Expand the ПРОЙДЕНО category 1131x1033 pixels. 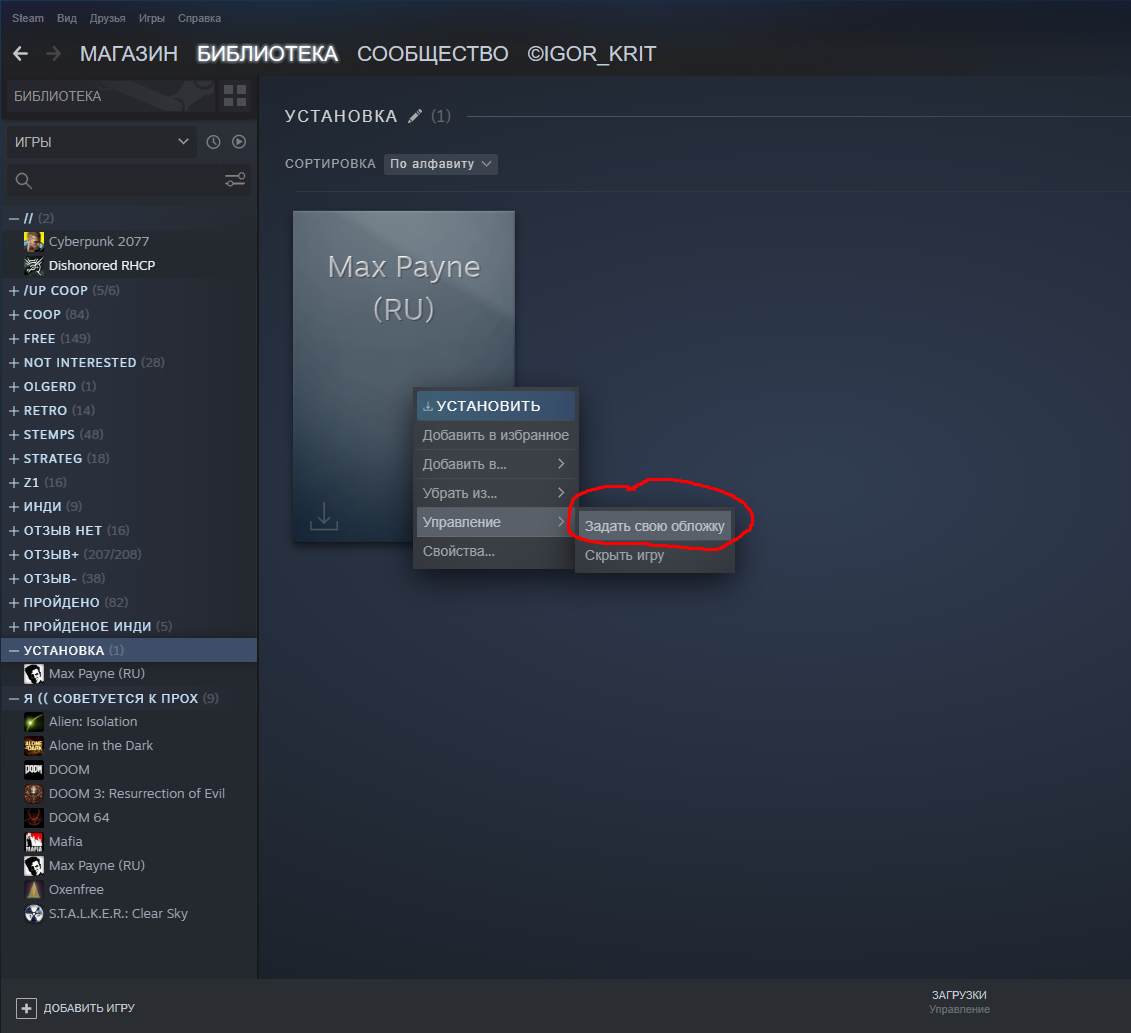pos(14,602)
